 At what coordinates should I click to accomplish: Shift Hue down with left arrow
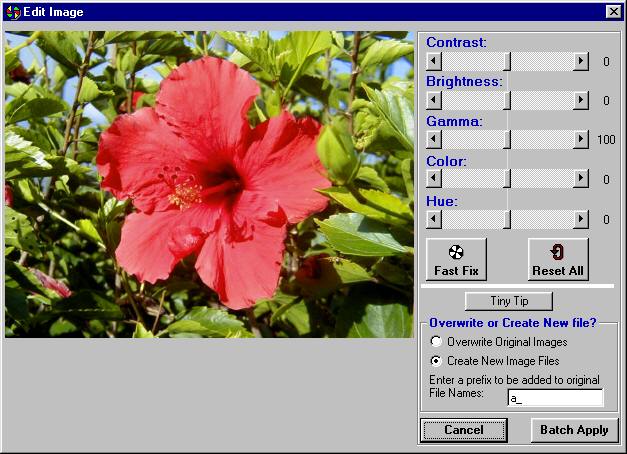coord(434,219)
